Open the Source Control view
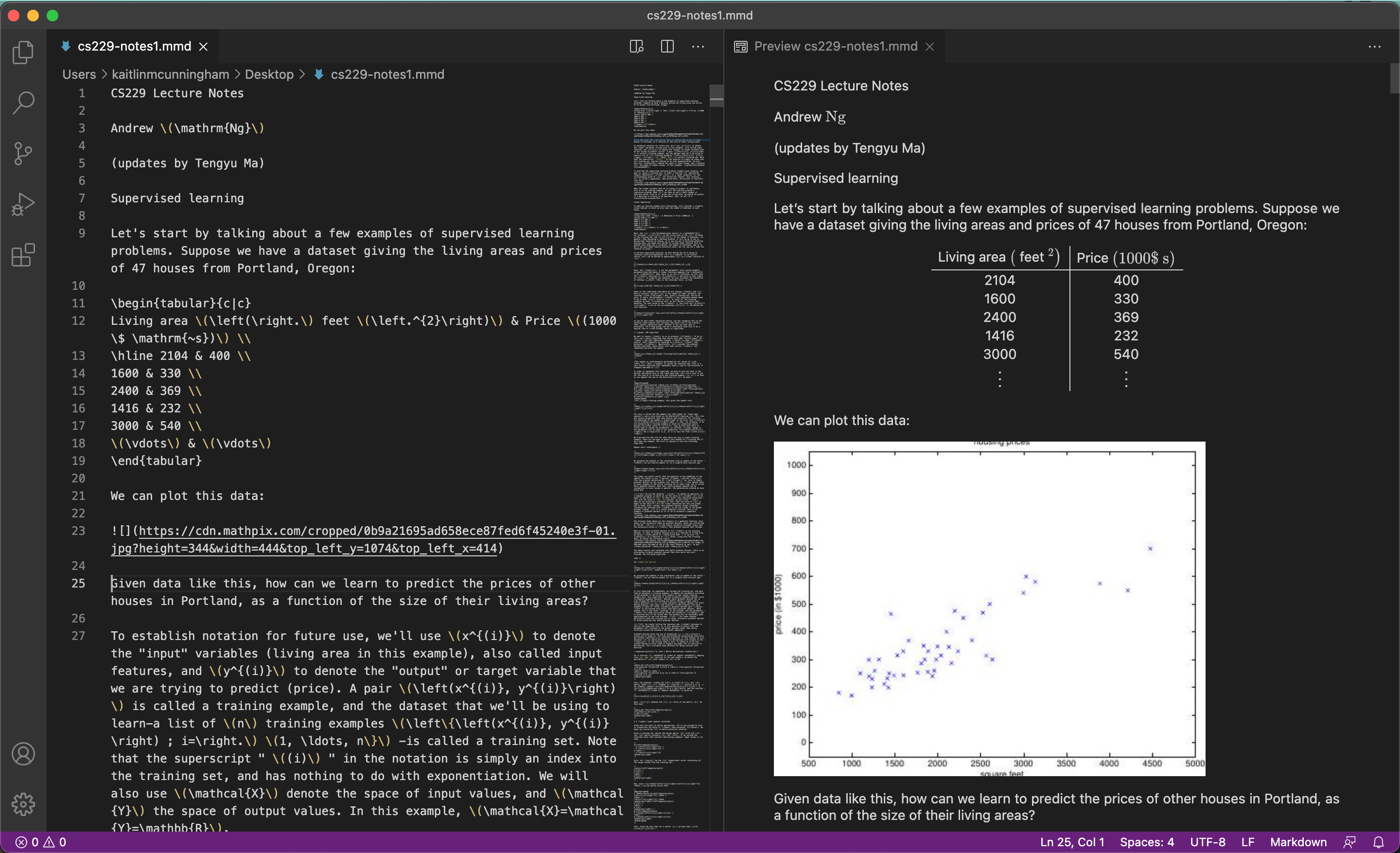1400x853 pixels. pos(23,154)
